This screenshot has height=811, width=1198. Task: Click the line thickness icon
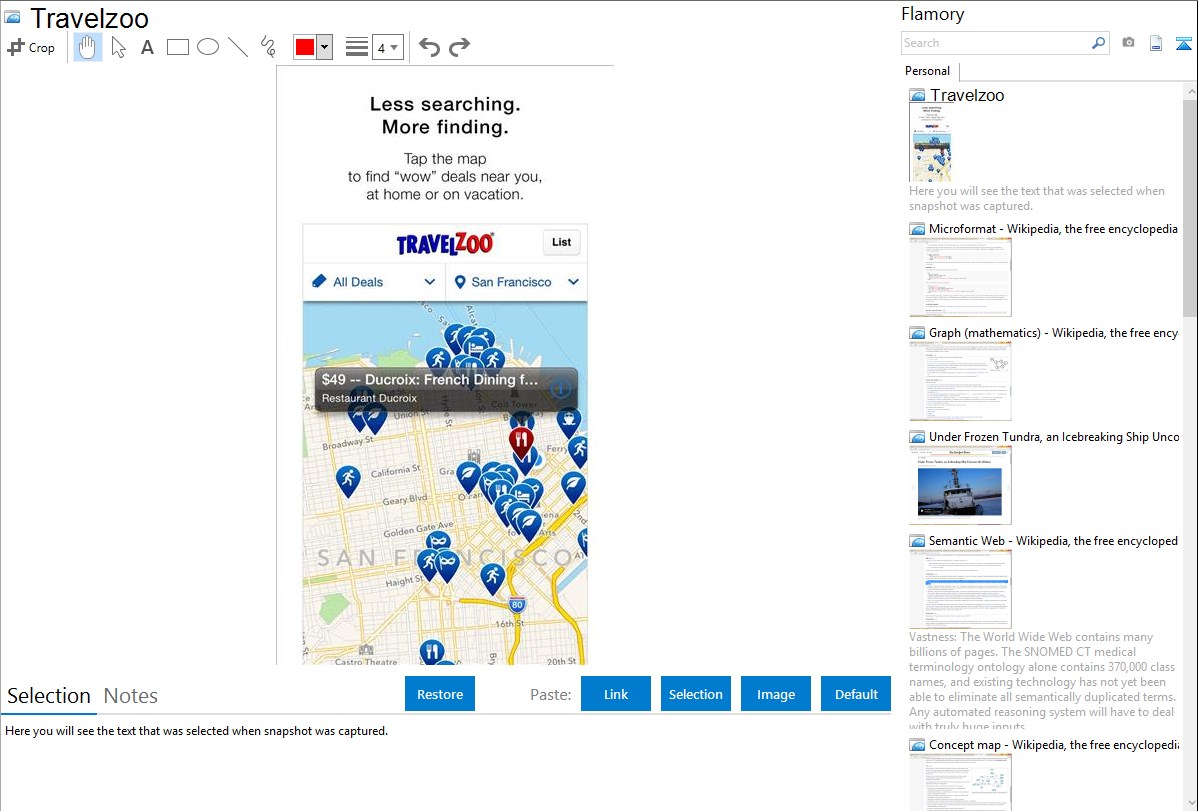pos(357,47)
